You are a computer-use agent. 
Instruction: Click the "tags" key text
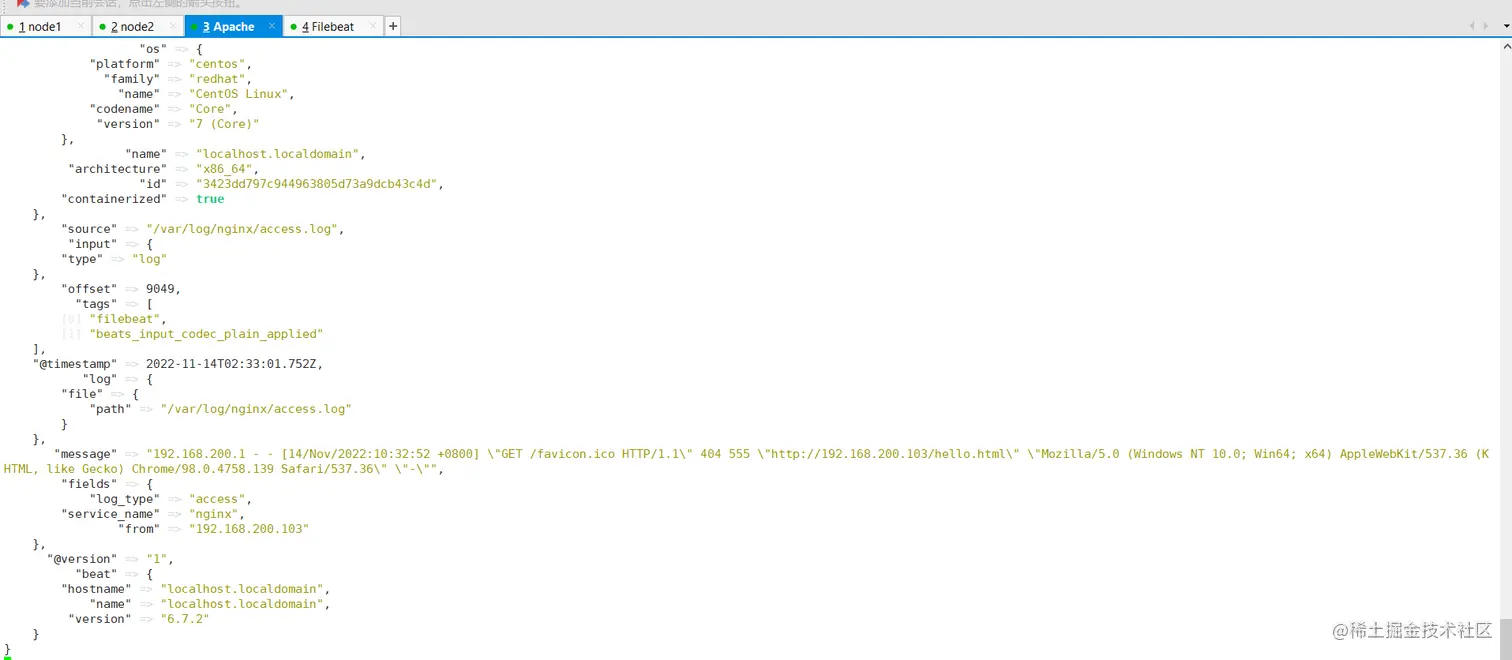pos(97,304)
